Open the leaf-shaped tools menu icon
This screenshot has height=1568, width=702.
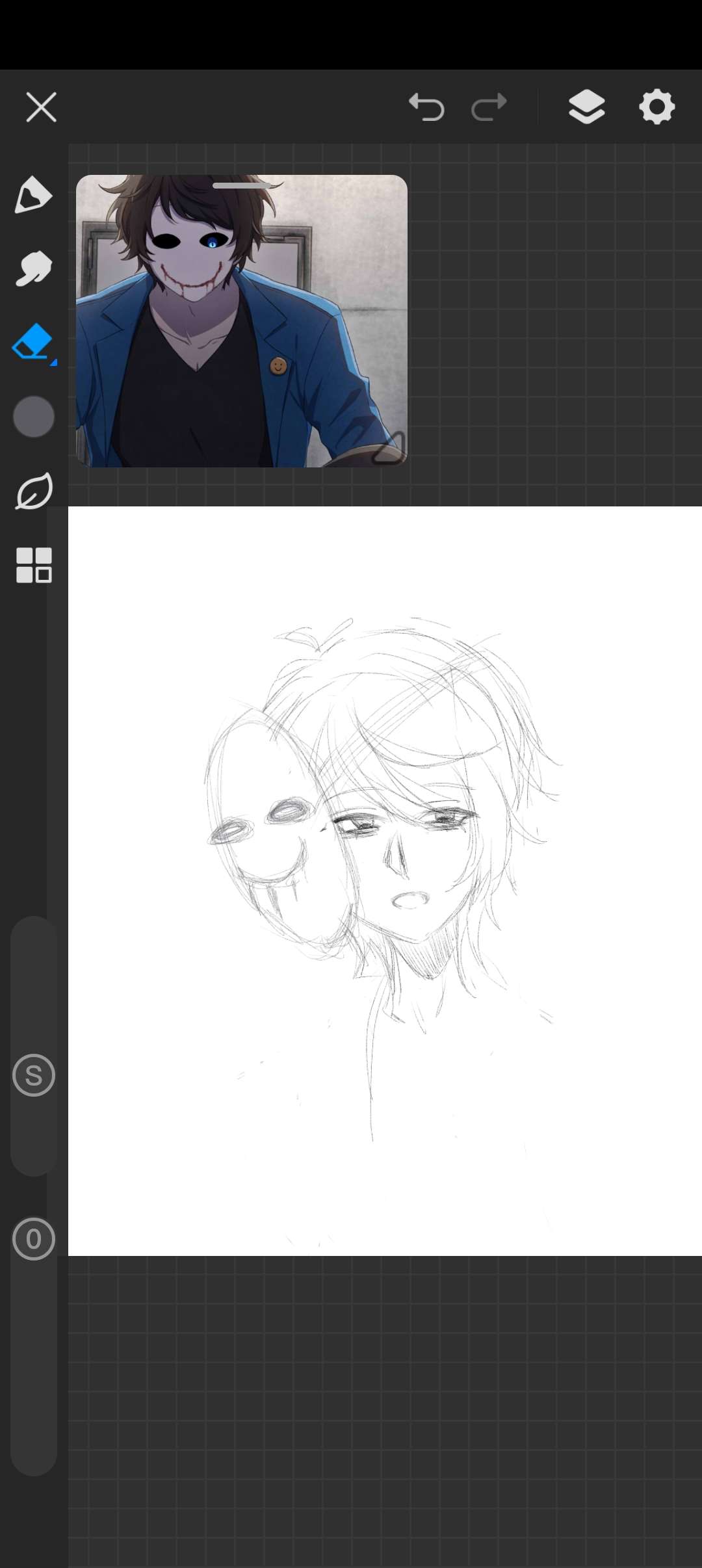point(33,491)
